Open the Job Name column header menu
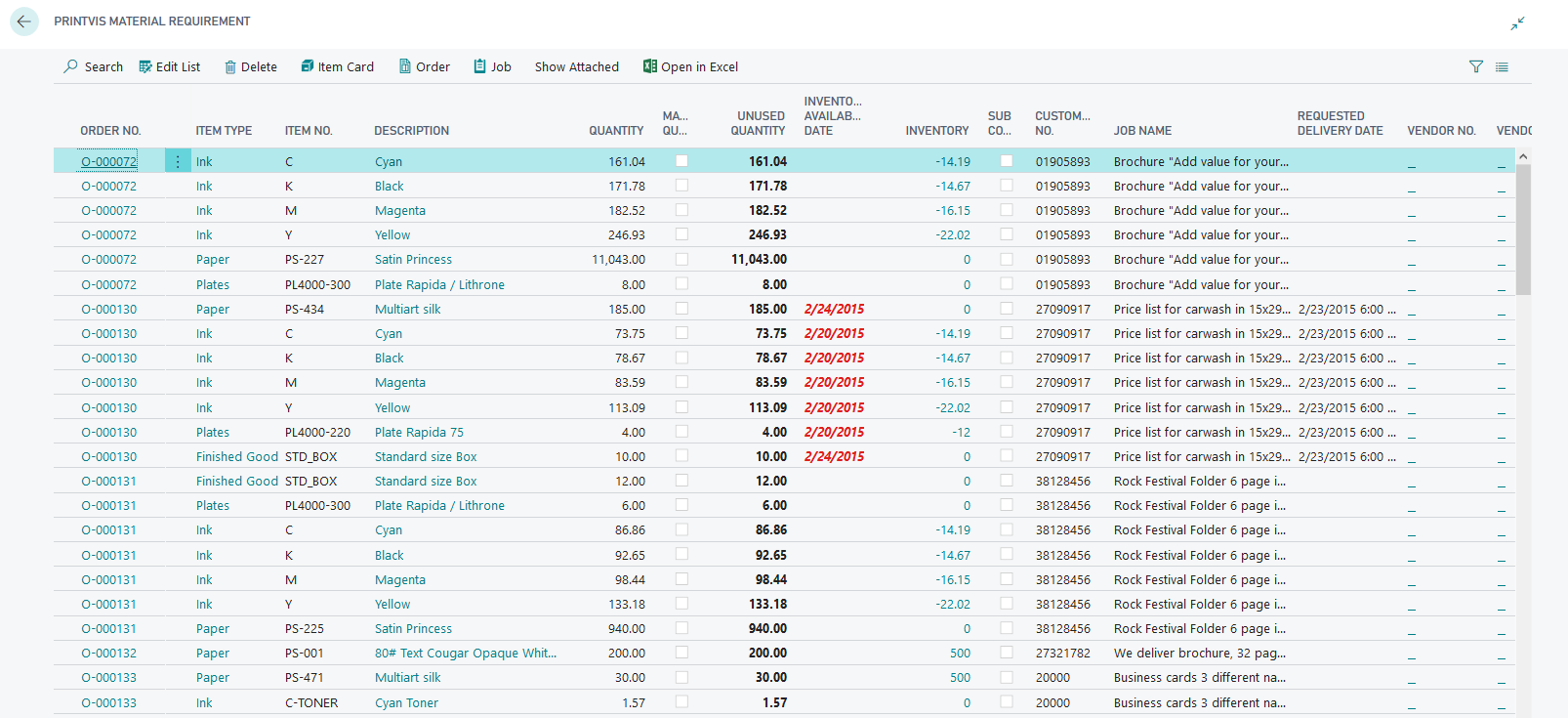This screenshot has height=718, width=1568. [1142, 131]
